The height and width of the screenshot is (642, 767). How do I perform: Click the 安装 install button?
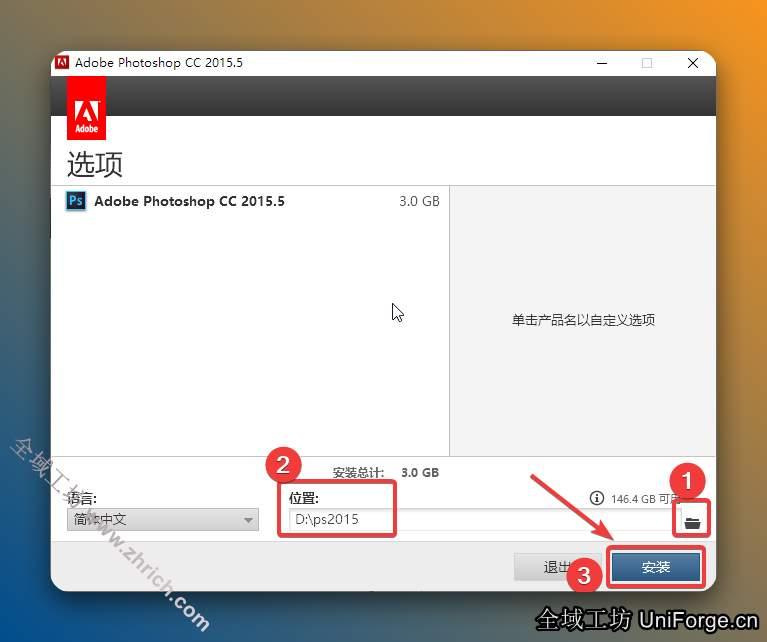pyautogui.click(x=655, y=567)
